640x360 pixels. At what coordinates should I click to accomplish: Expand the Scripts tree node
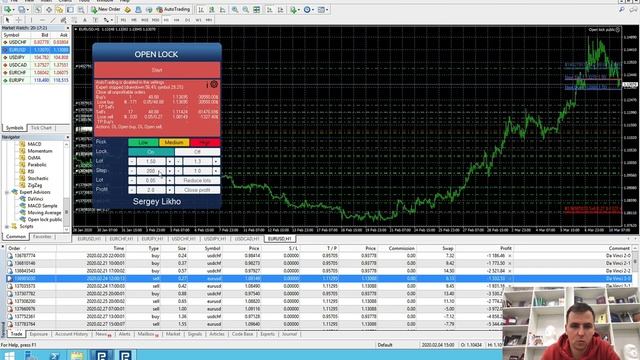(x=7, y=226)
